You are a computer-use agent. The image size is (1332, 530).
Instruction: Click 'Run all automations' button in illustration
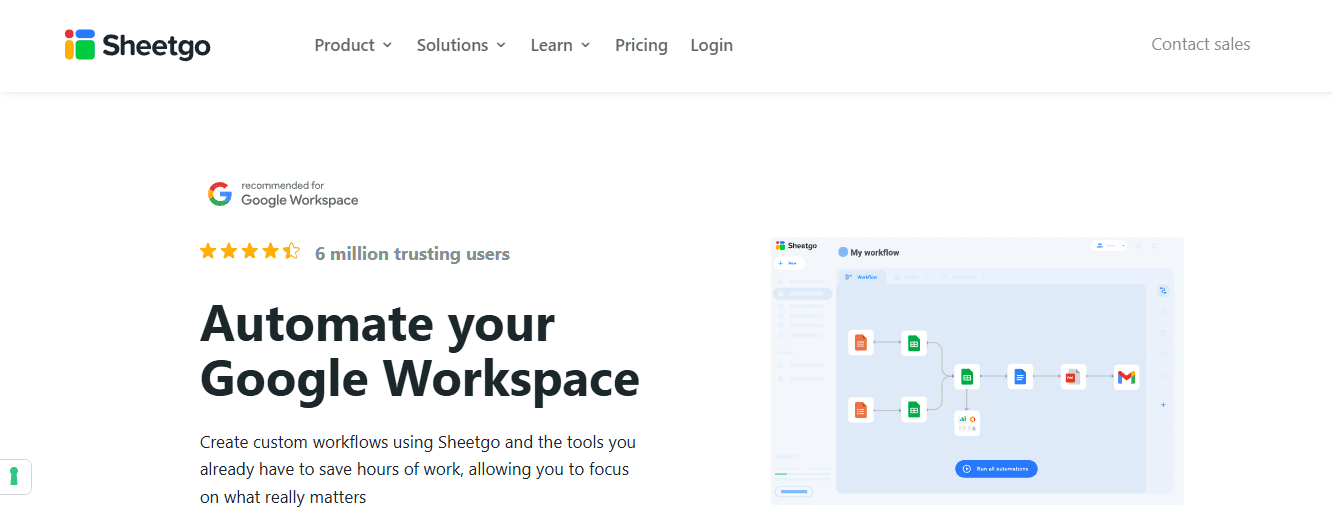coord(996,468)
